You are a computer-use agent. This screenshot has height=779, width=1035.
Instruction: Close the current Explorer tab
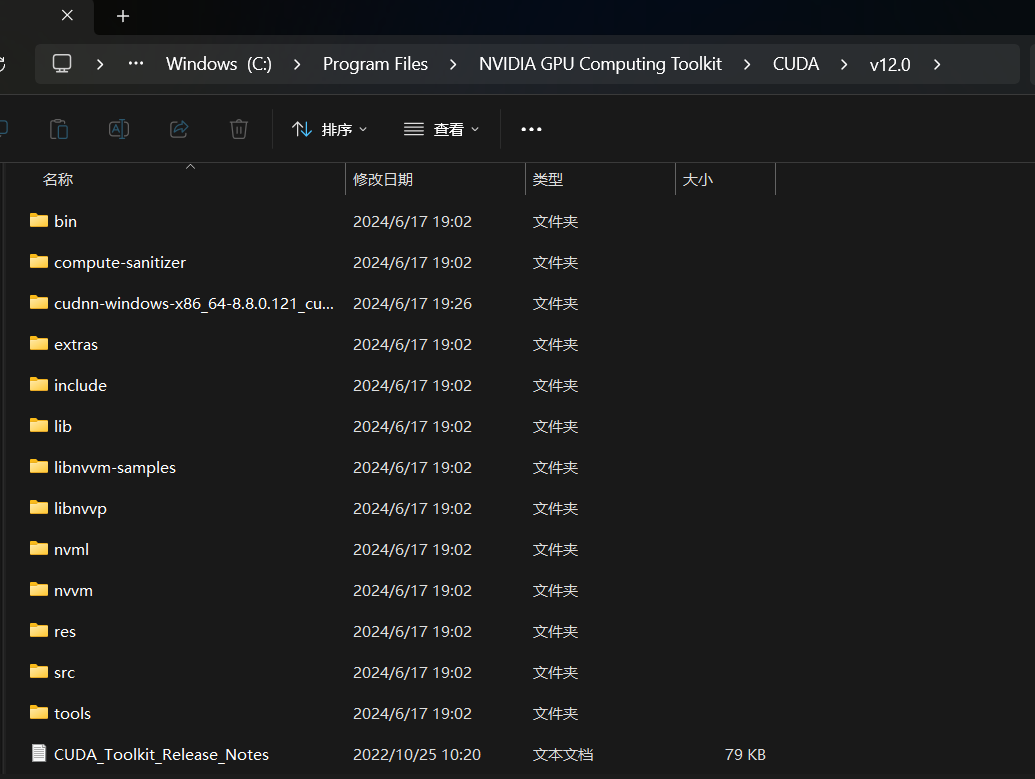pos(67,15)
